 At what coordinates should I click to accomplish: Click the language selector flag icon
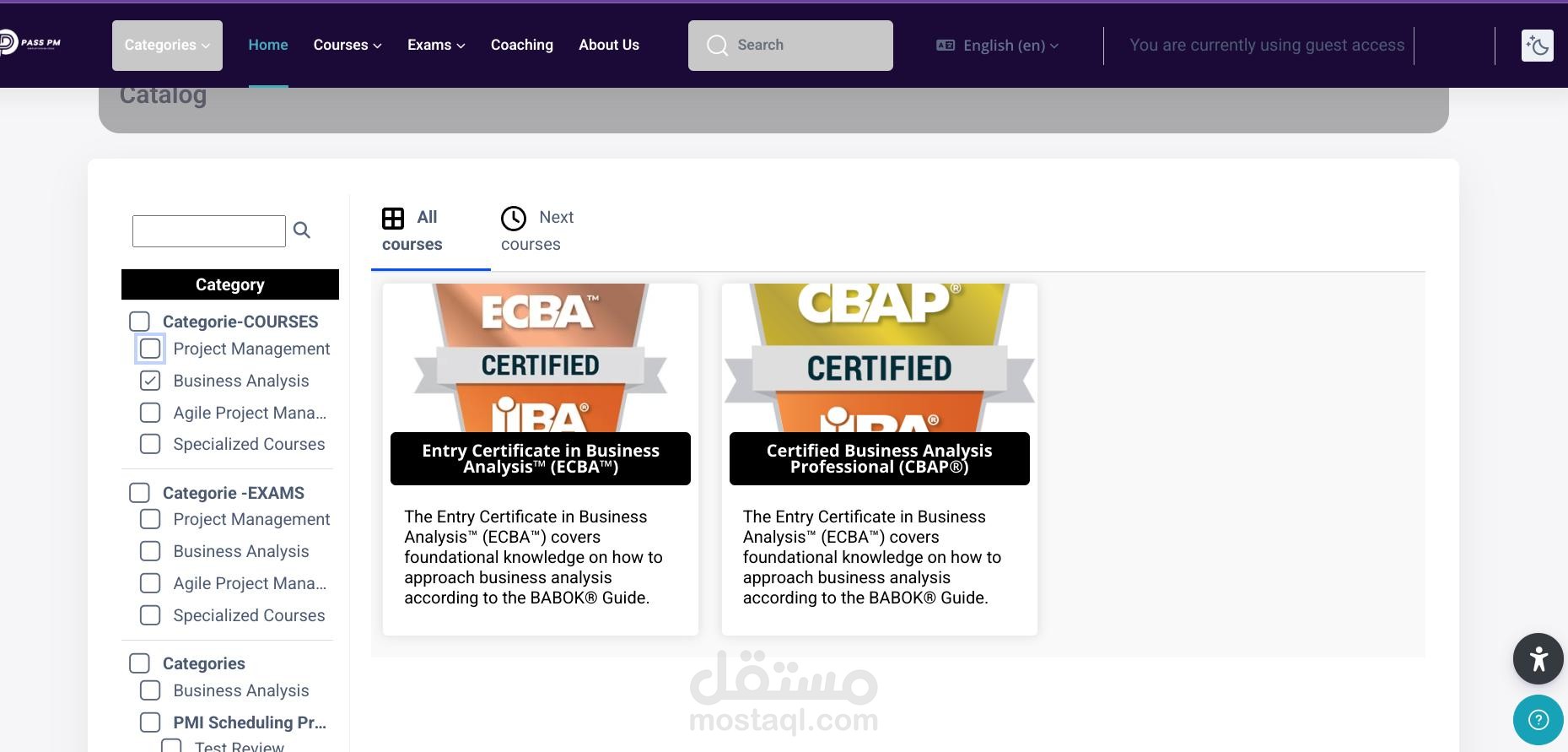(x=946, y=46)
